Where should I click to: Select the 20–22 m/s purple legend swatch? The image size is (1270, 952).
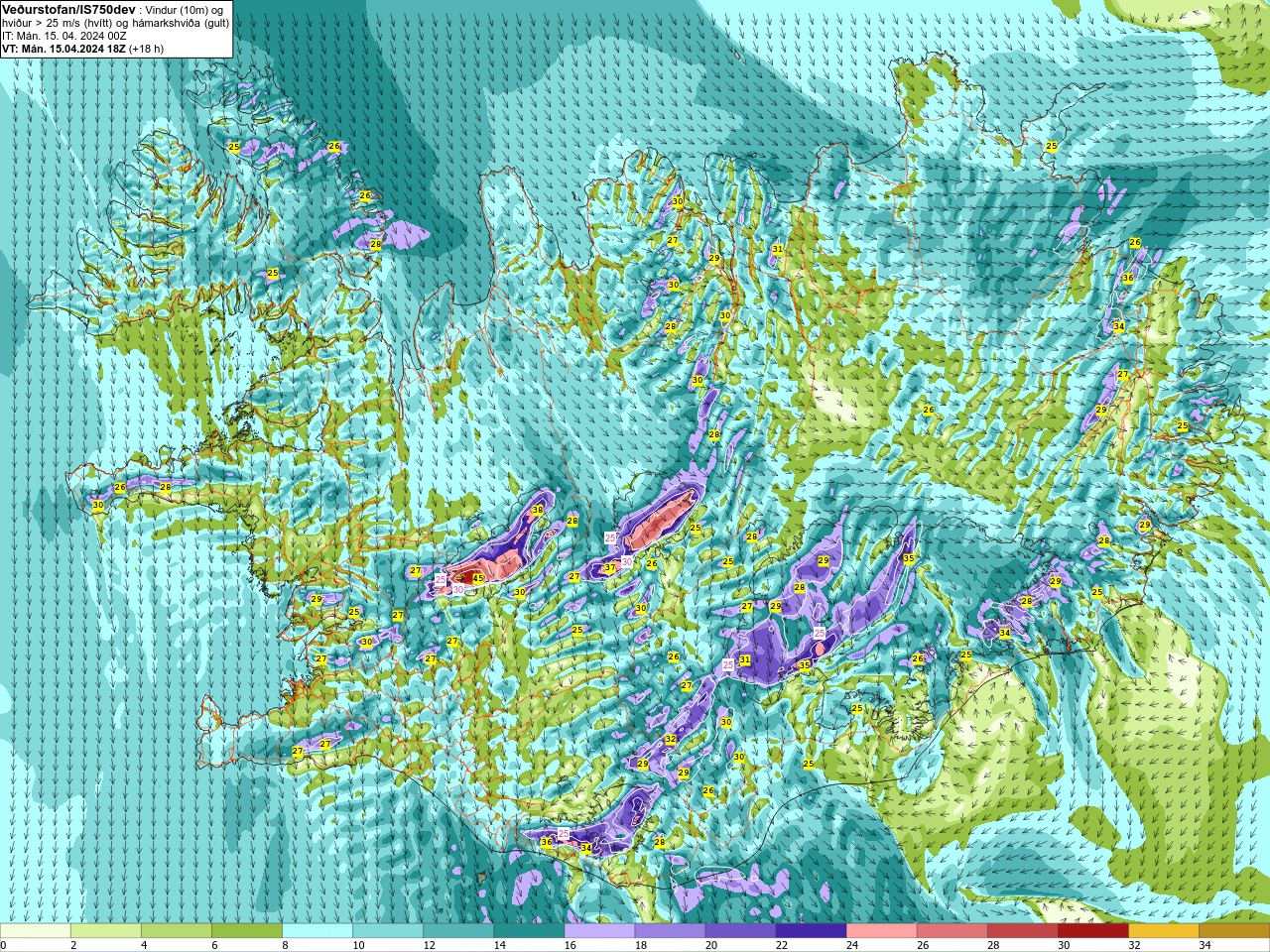point(740,931)
